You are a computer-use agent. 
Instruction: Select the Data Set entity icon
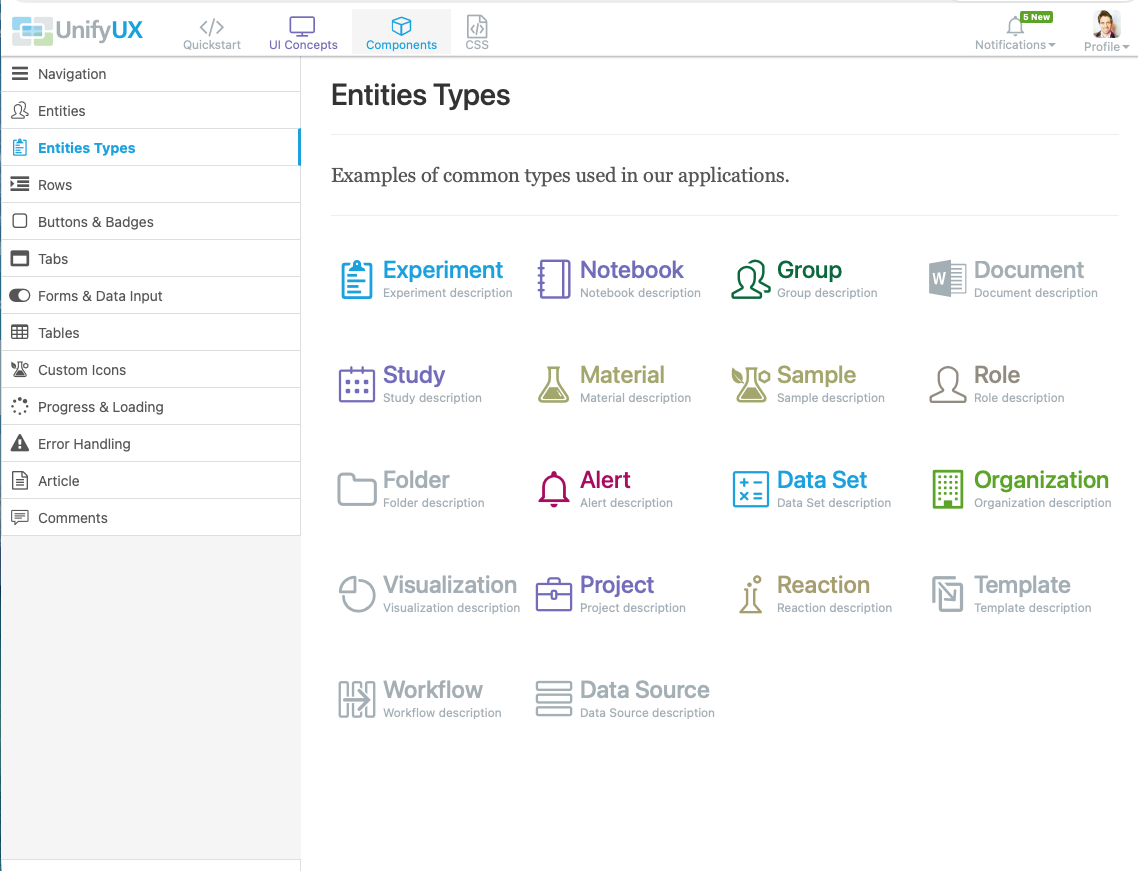coord(750,489)
